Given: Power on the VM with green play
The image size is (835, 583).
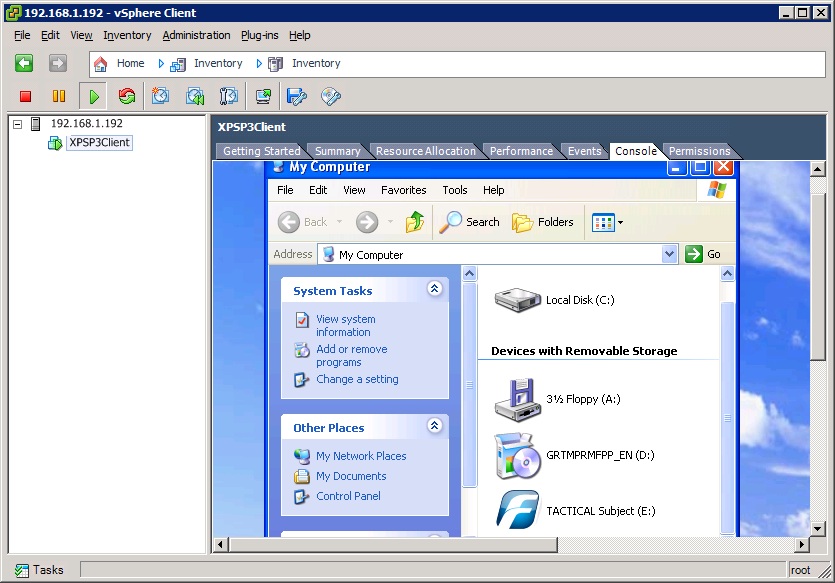Looking at the screenshot, I should pos(94,96).
